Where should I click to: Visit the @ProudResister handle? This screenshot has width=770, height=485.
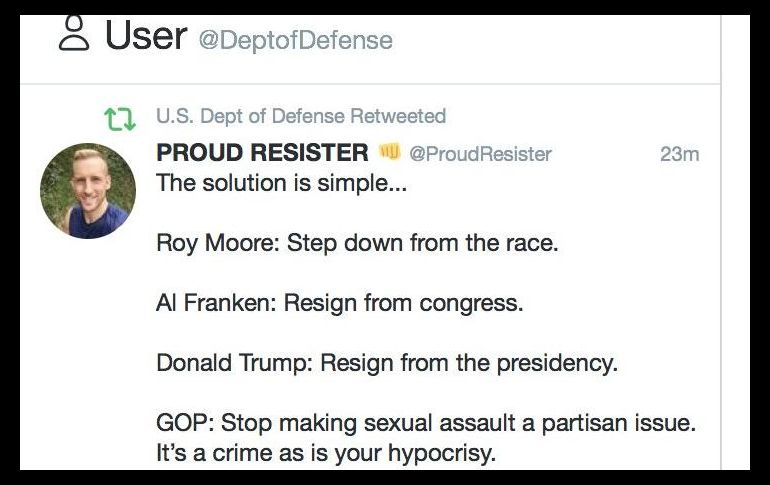pos(480,154)
